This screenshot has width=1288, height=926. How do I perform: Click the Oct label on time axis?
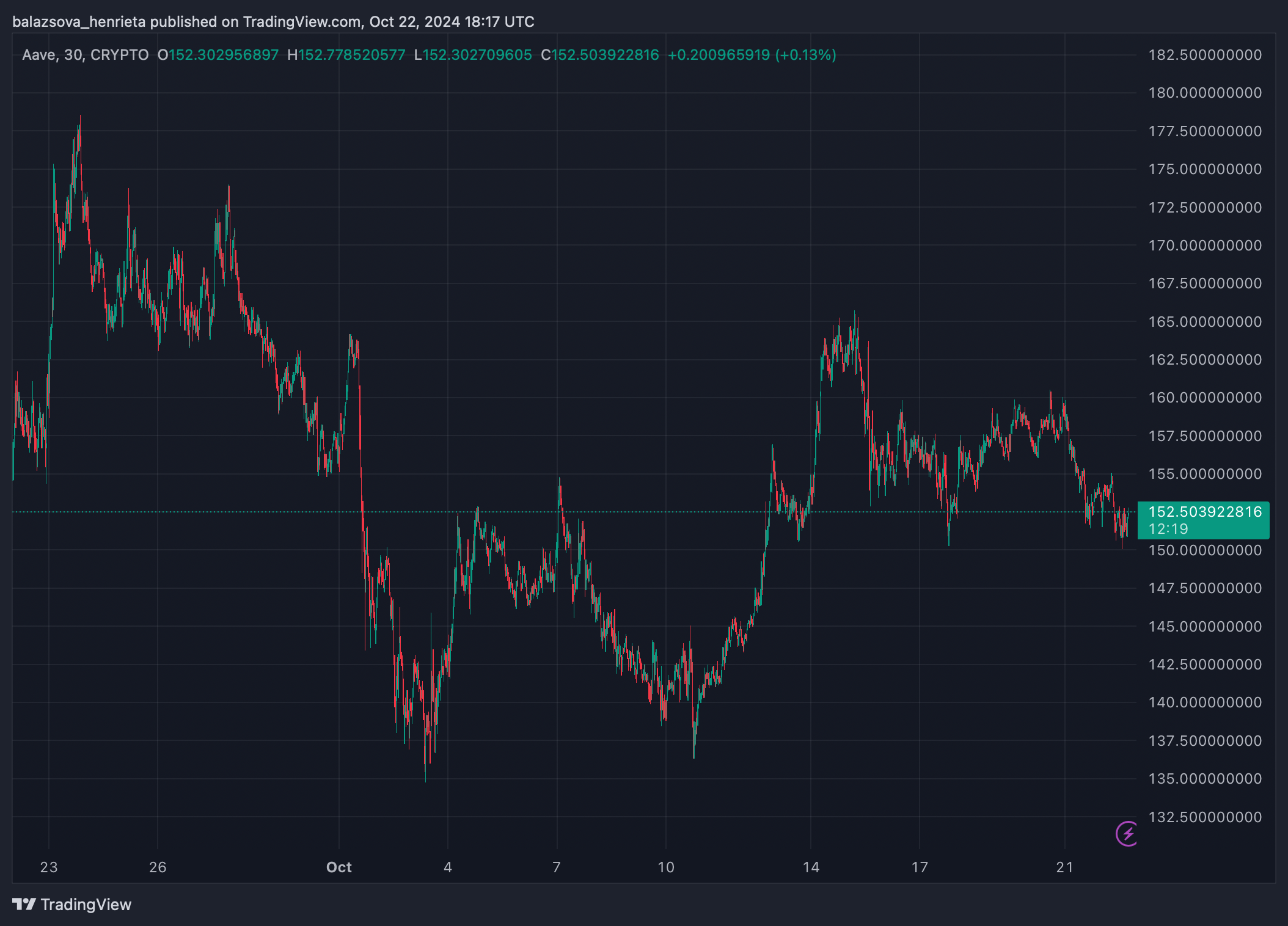(x=339, y=867)
